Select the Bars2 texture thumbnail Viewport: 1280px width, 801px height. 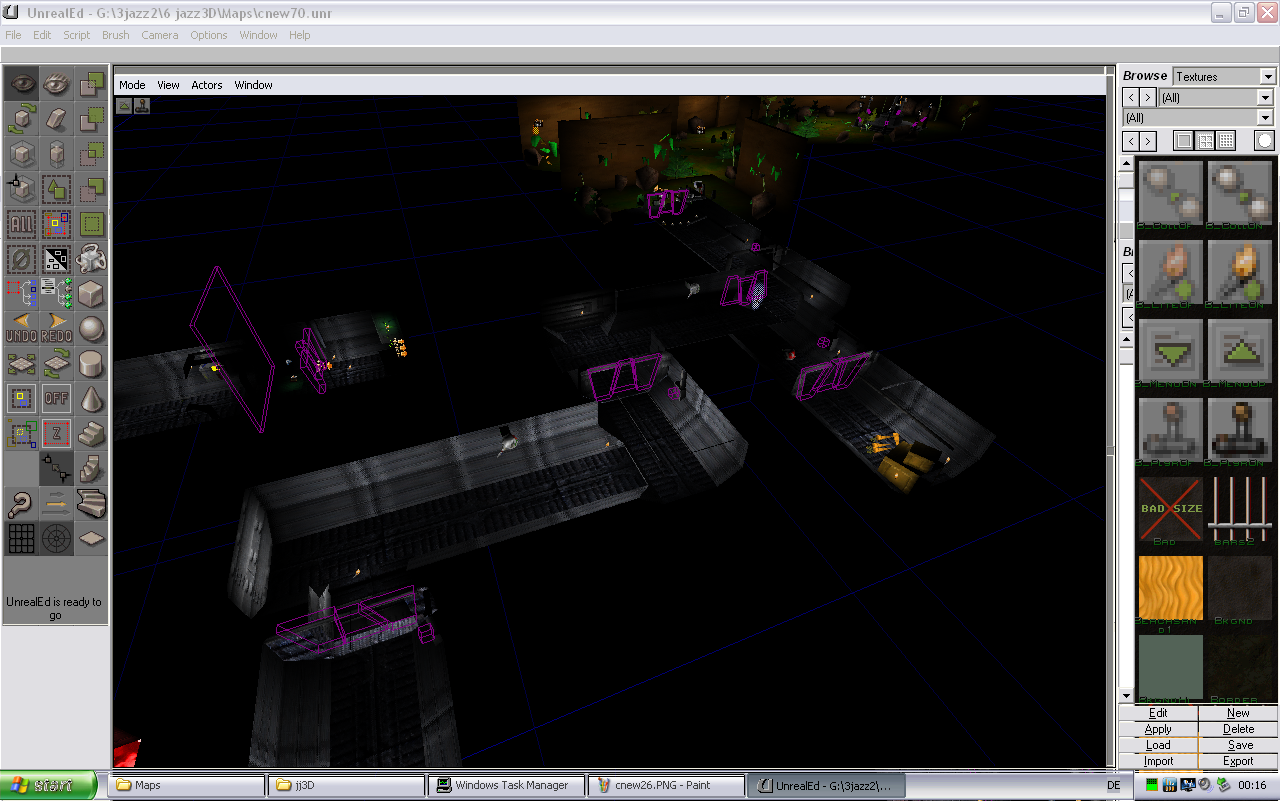pos(1240,509)
